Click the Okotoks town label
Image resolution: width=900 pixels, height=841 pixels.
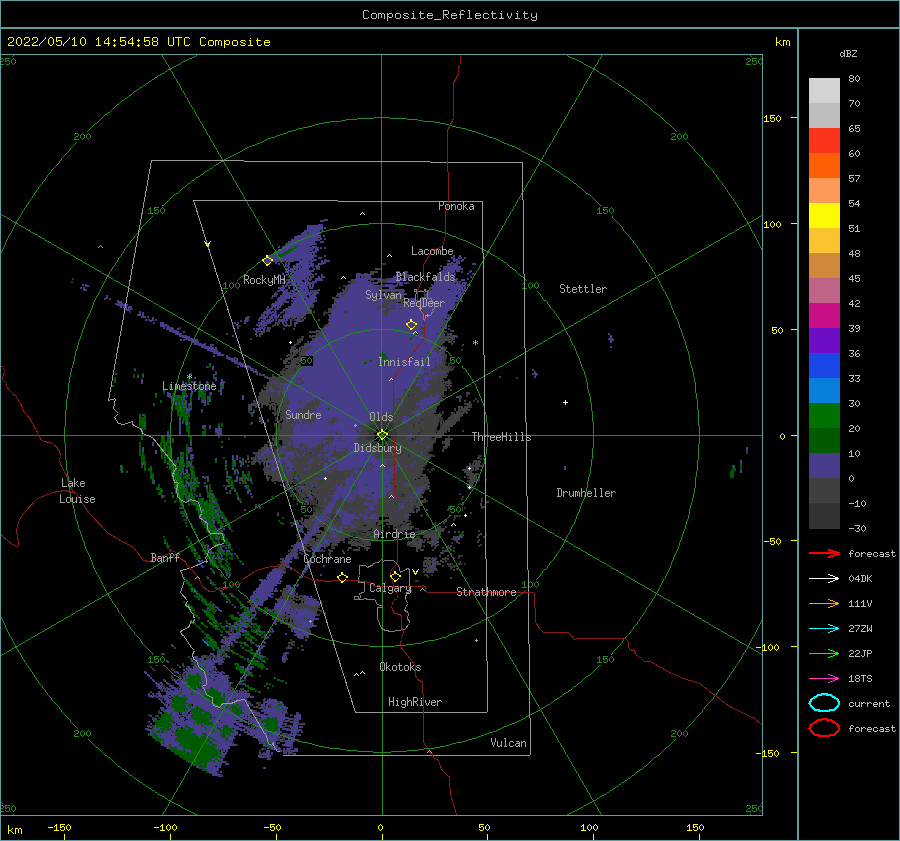(x=400, y=667)
